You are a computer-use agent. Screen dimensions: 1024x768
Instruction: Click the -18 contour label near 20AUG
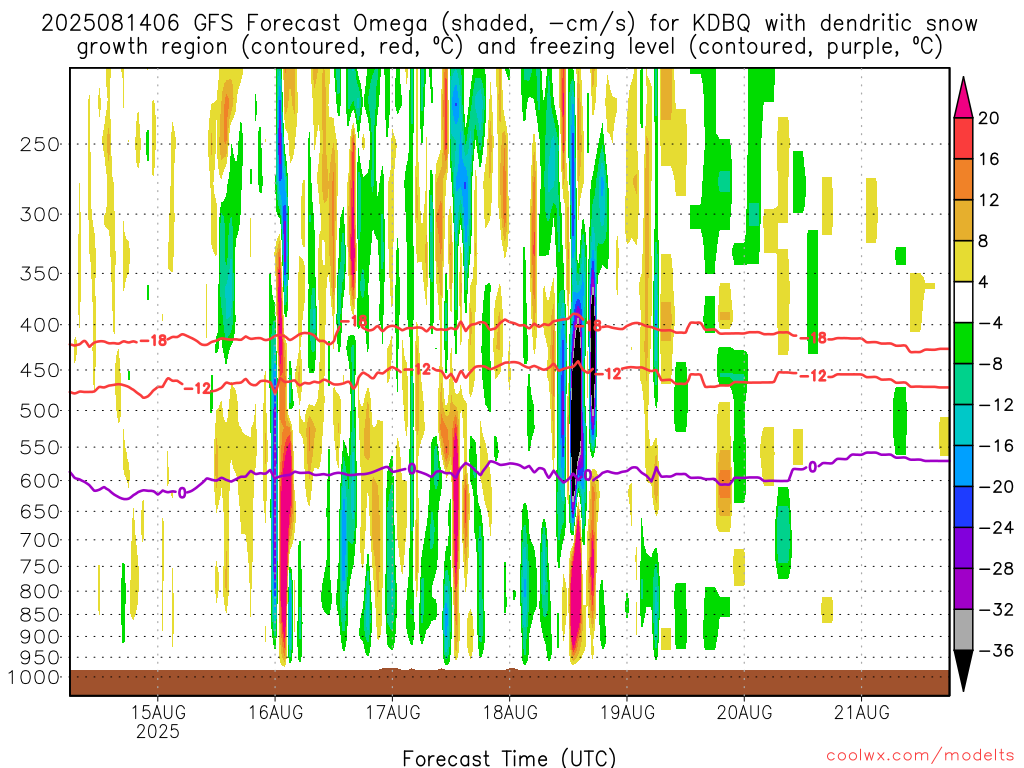pos(814,338)
